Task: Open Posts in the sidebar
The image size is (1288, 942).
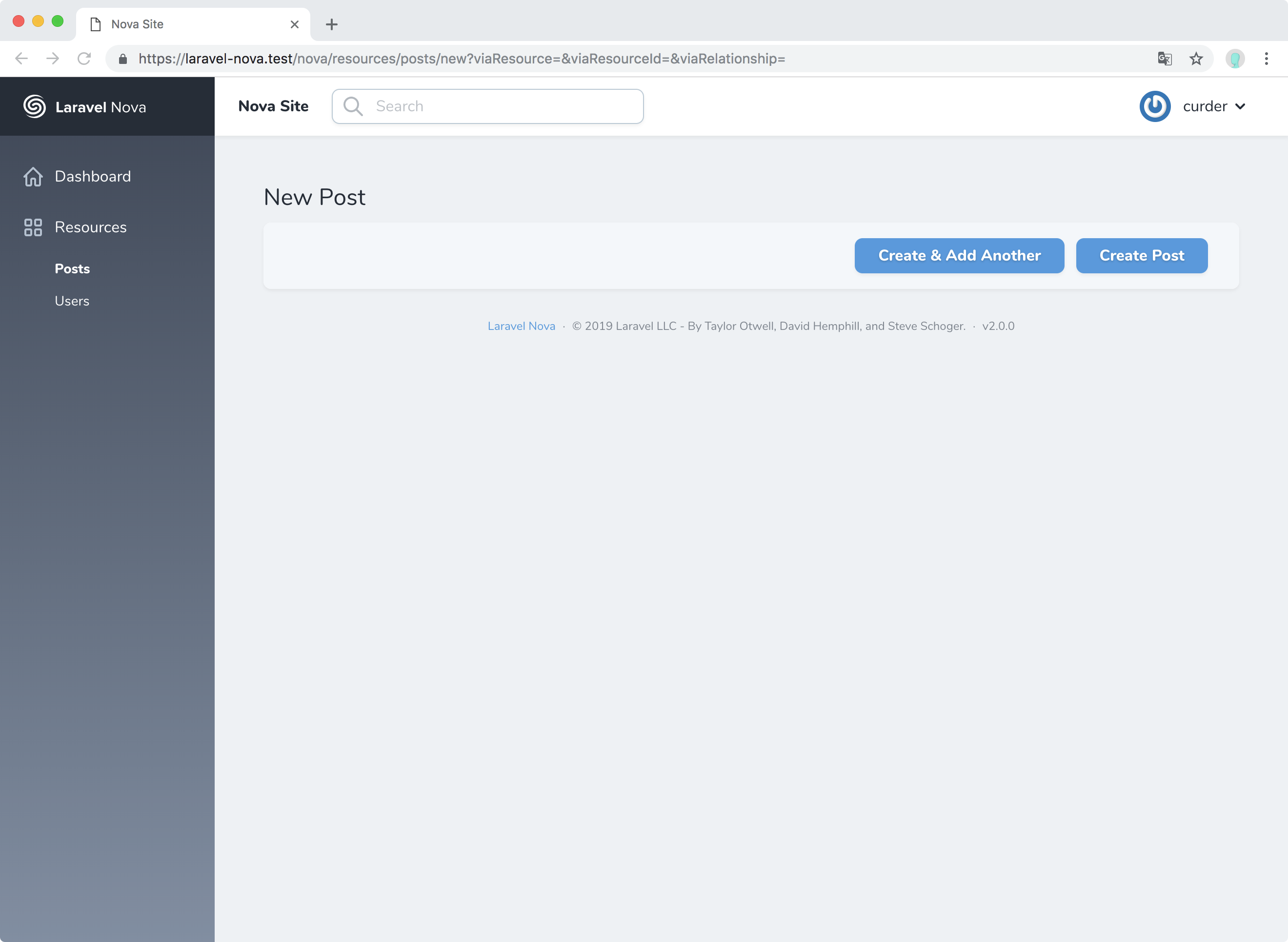Action: coord(72,269)
